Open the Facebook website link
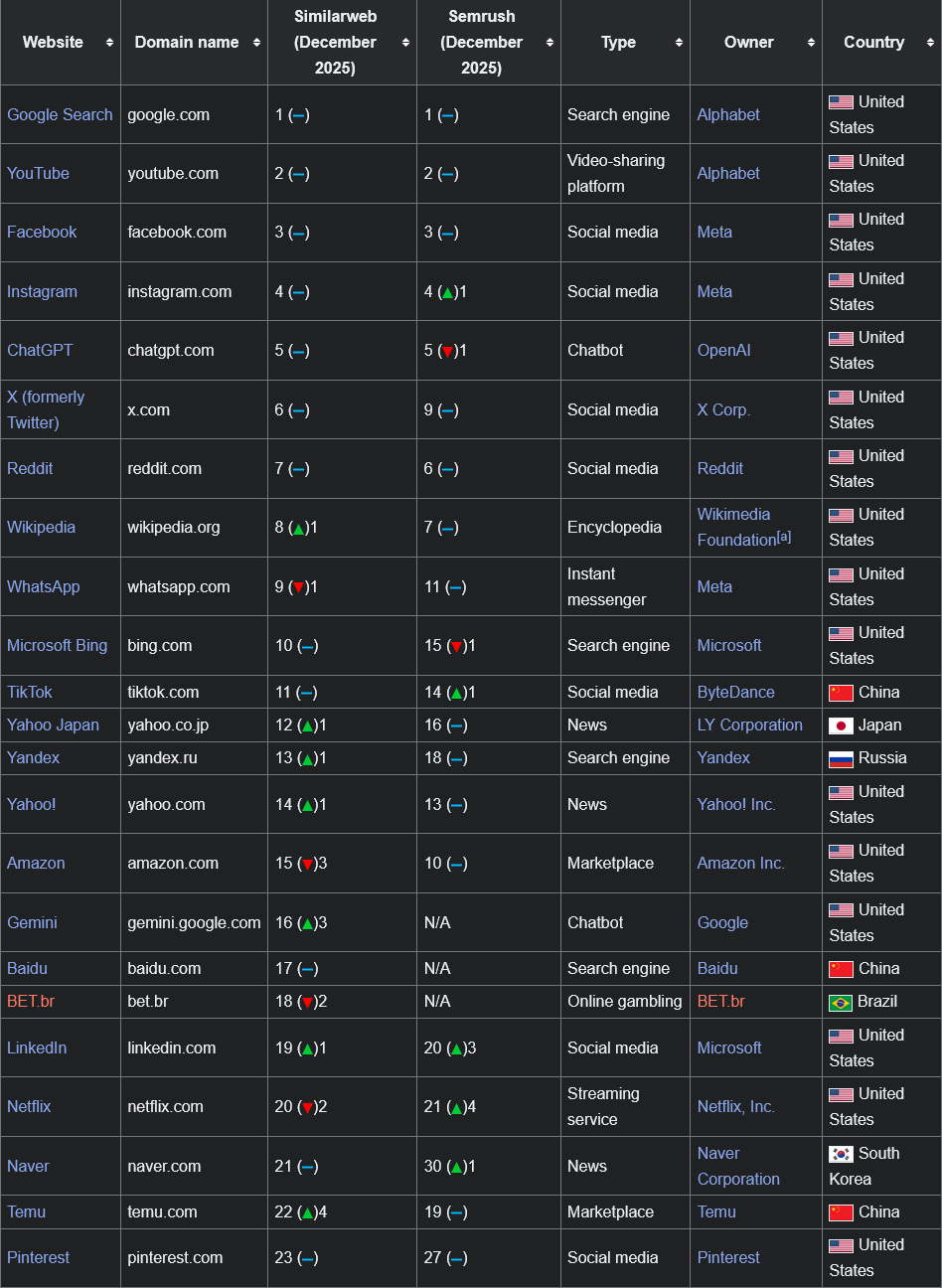Image resolution: width=942 pixels, height=1288 pixels. click(42, 232)
